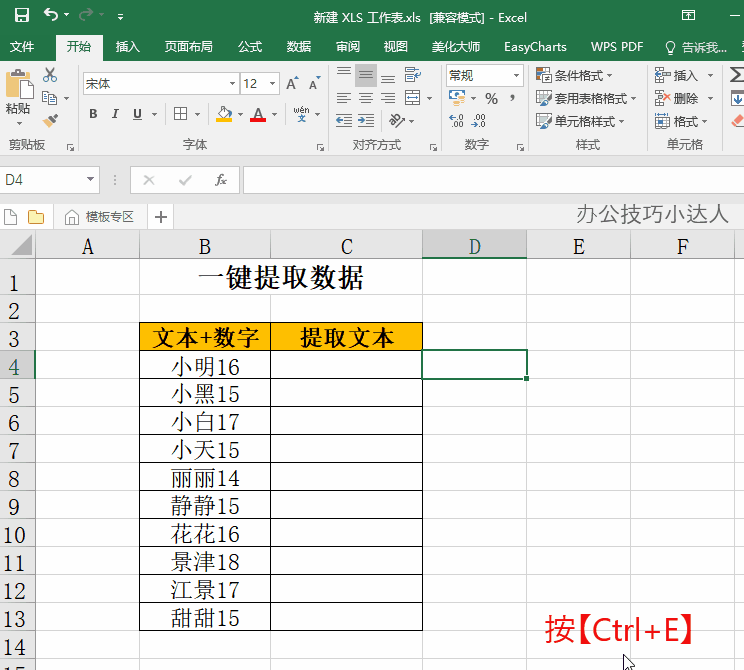The width and height of the screenshot is (744, 670).
Task: Center text horizontally
Action: [366, 98]
